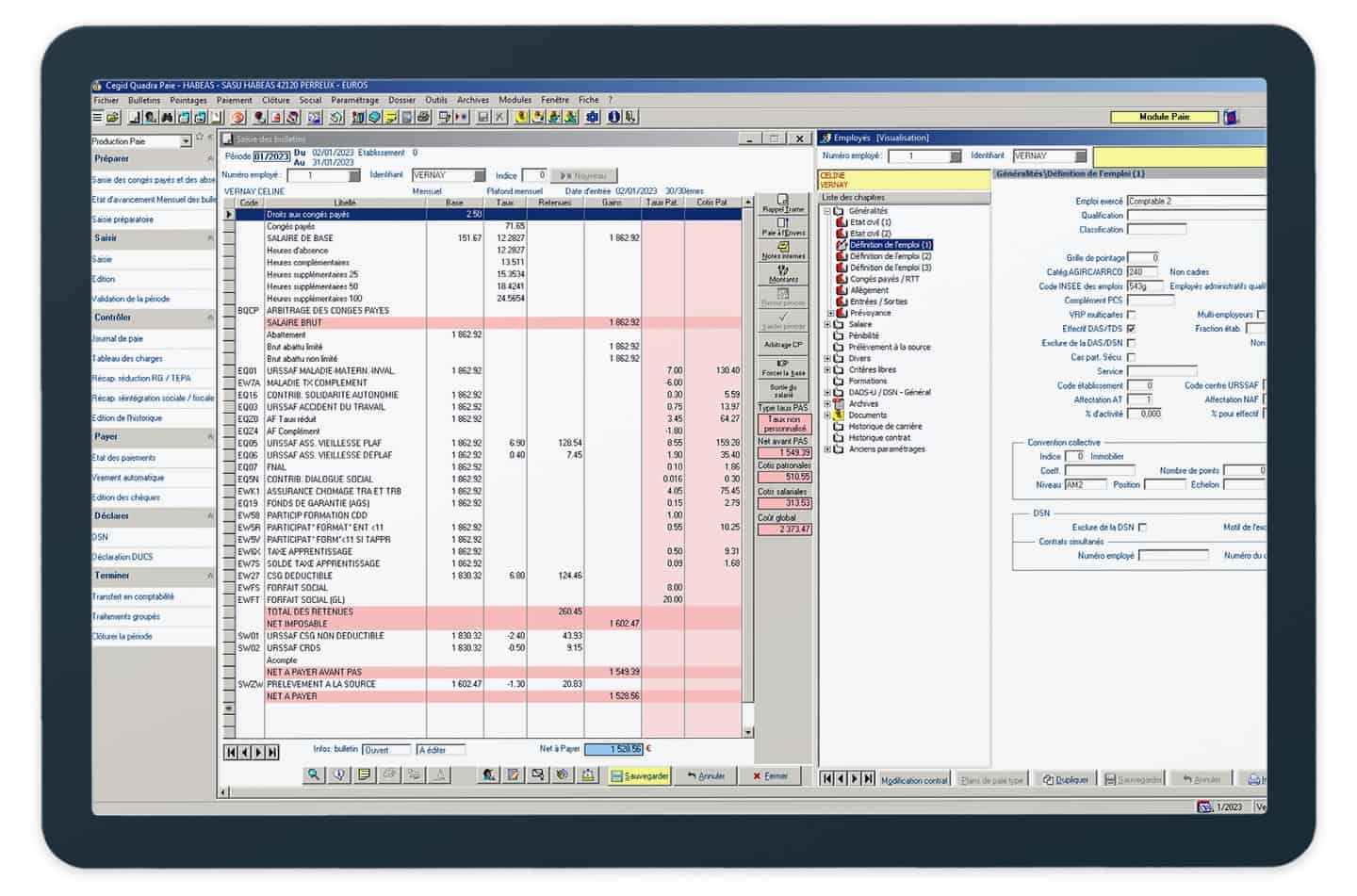
Task: Open the DSN link under Déclarer
Action: (100, 537)
